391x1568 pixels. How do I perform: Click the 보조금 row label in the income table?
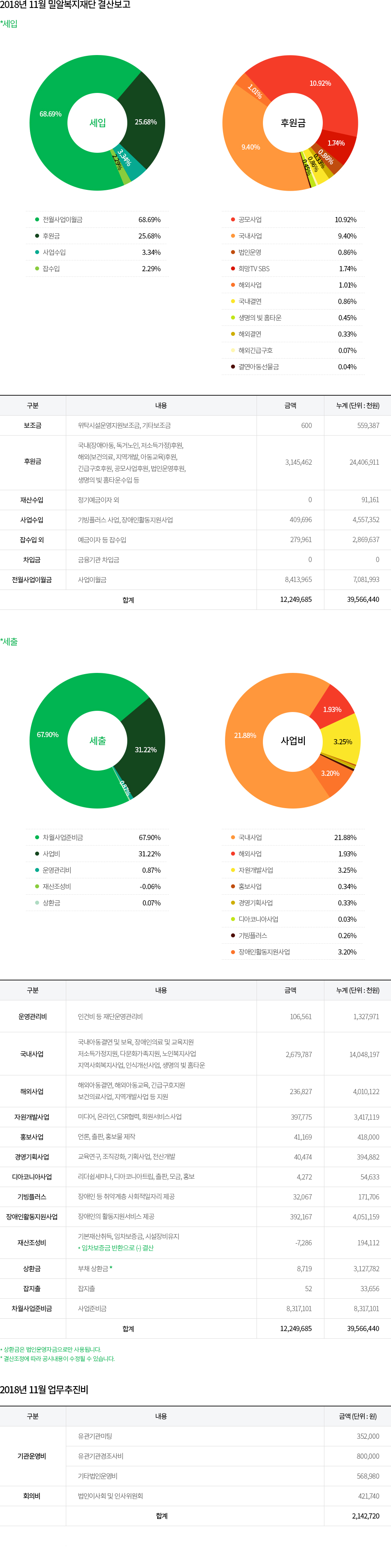coord(32,426)
